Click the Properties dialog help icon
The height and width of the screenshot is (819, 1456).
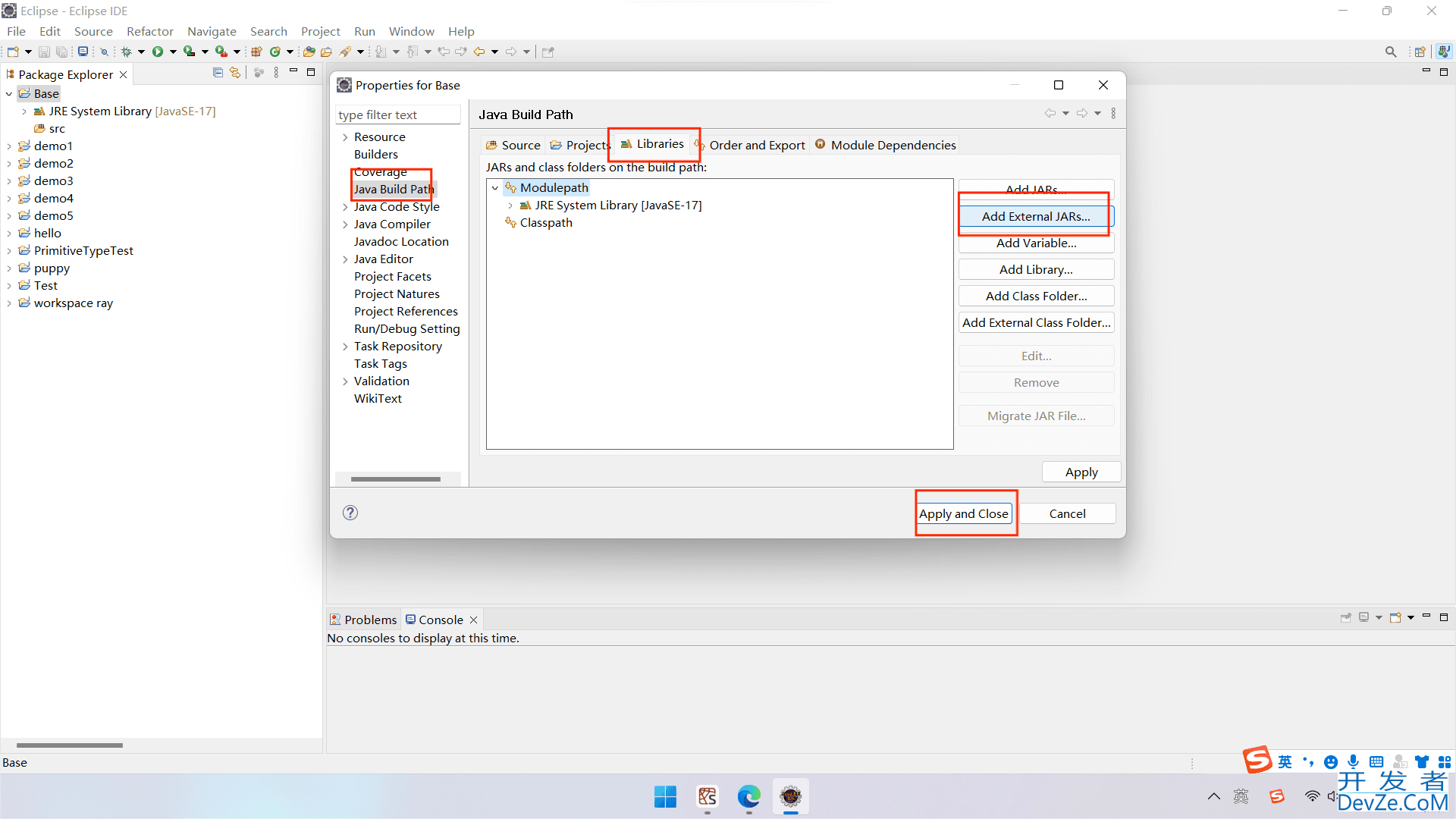[350, 513]
